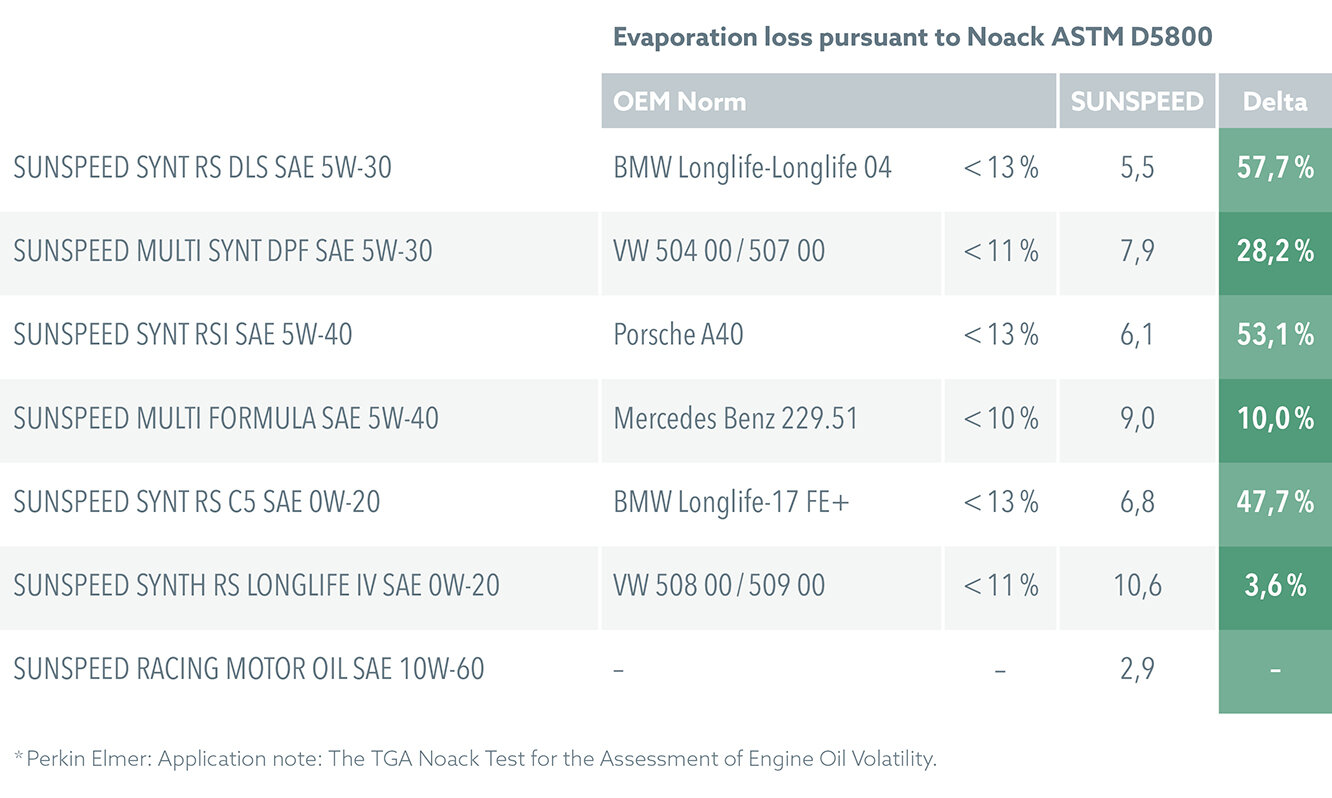
Task: Select SUNSPEED SYNT RS C5 SAE 0W-20
Action: coord(197,501)
